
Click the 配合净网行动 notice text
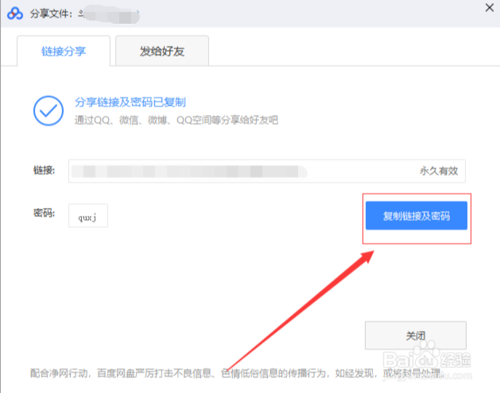pyautogui.click(x=237, y=373)
